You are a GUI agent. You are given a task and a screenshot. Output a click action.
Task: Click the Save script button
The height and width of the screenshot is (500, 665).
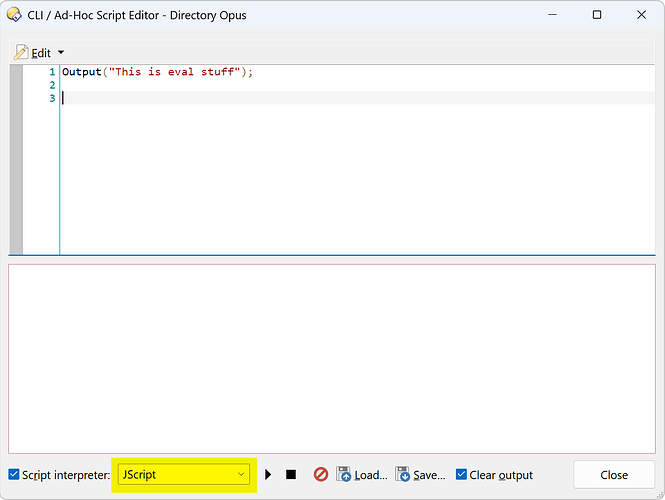pos(420,475)
